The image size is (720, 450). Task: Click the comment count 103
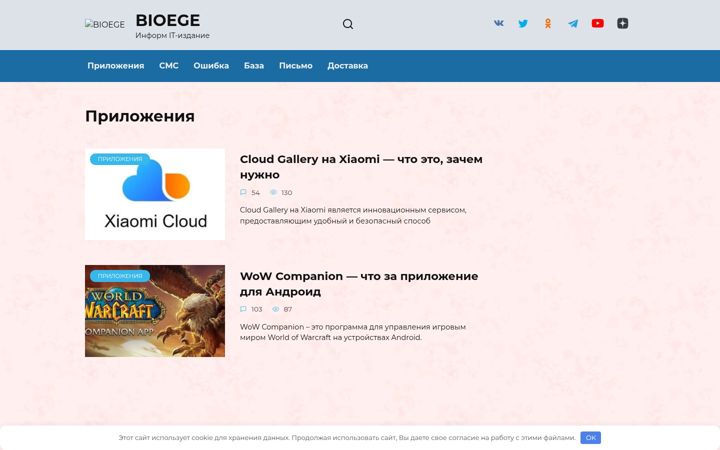257,309
